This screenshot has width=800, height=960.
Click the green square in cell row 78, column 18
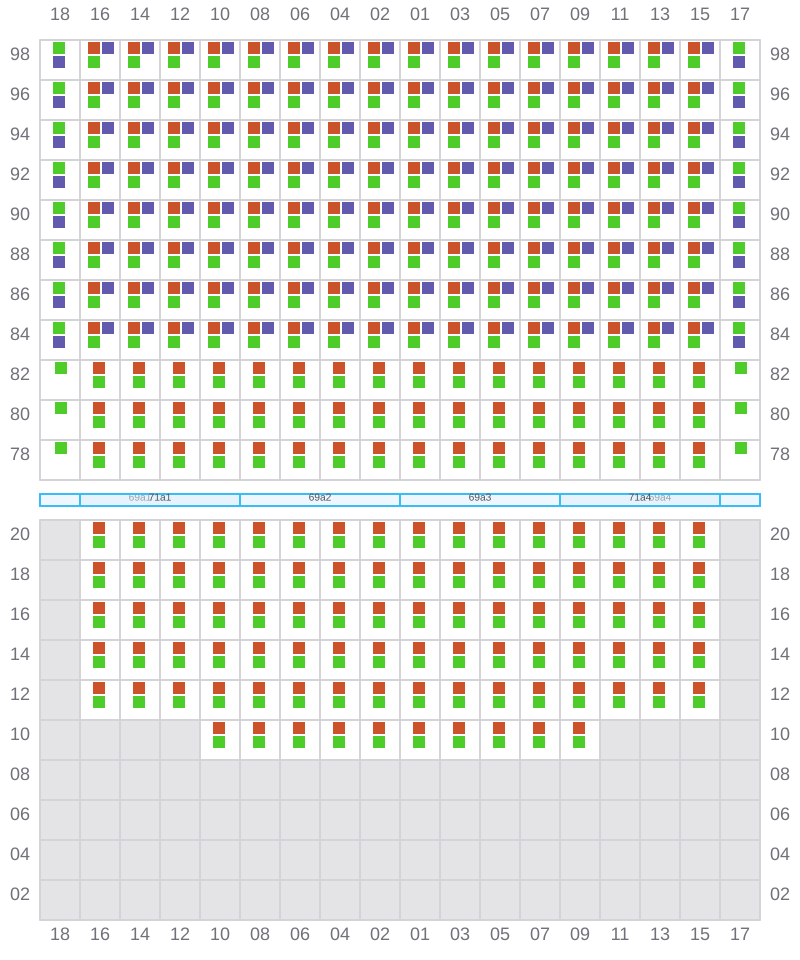coord(61,448)
